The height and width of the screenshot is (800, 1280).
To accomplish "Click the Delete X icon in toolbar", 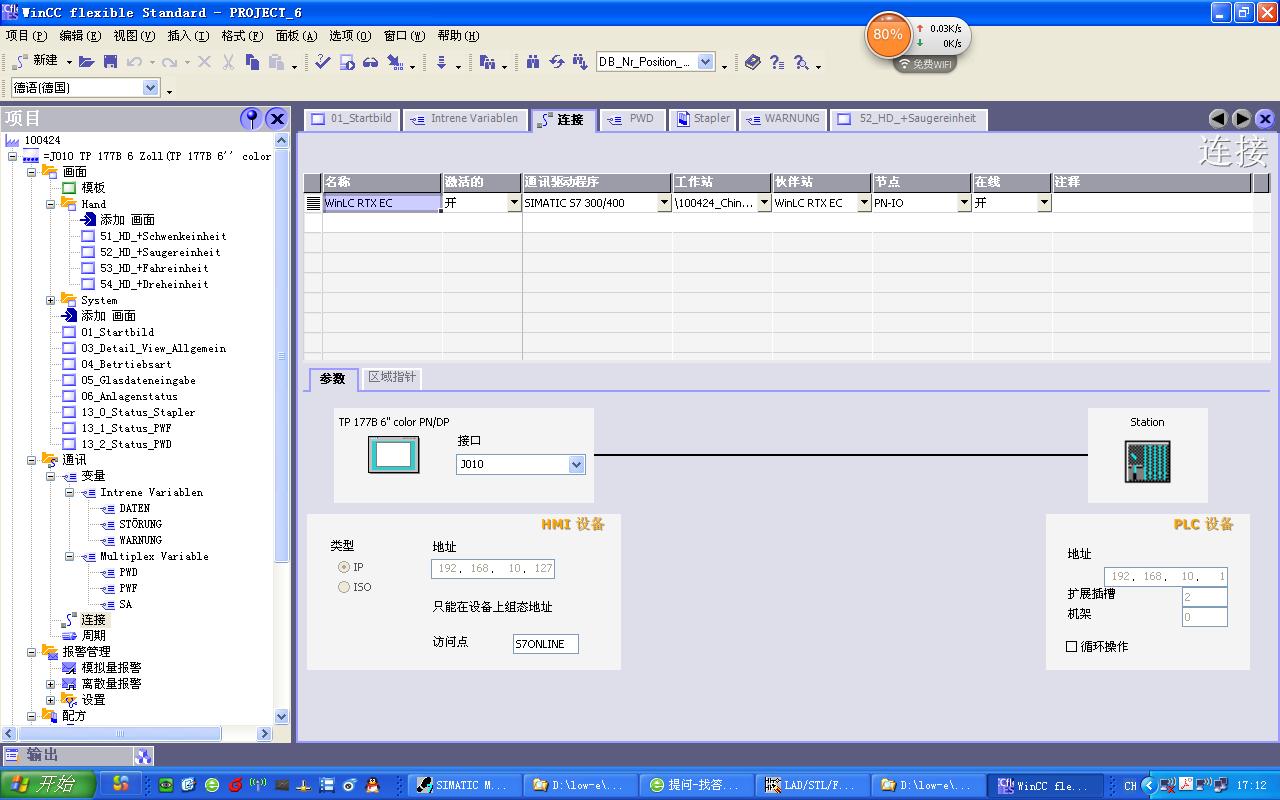I will click(x=204, y=62).
